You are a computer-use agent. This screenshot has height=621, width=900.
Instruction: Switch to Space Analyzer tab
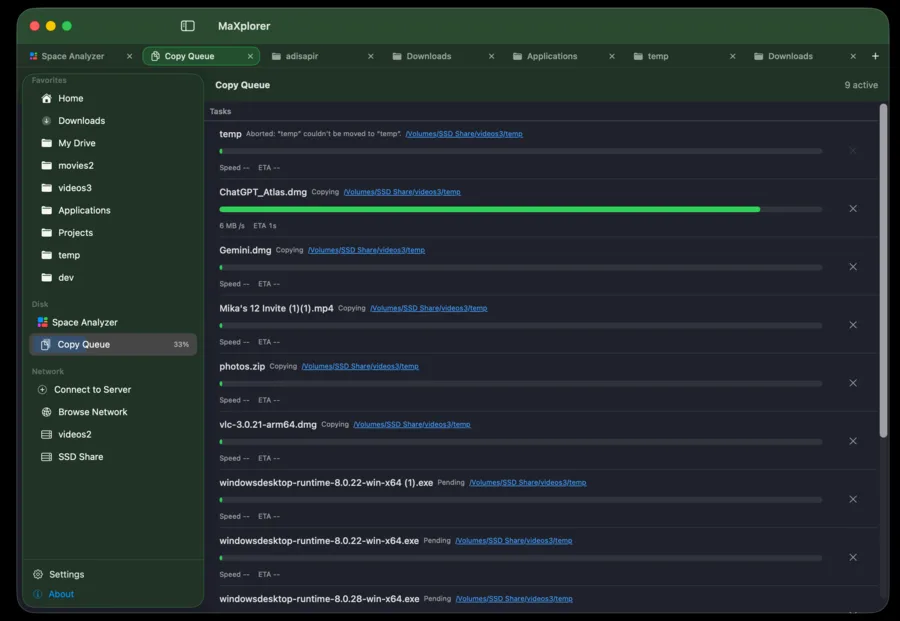[x=72, y=56]
